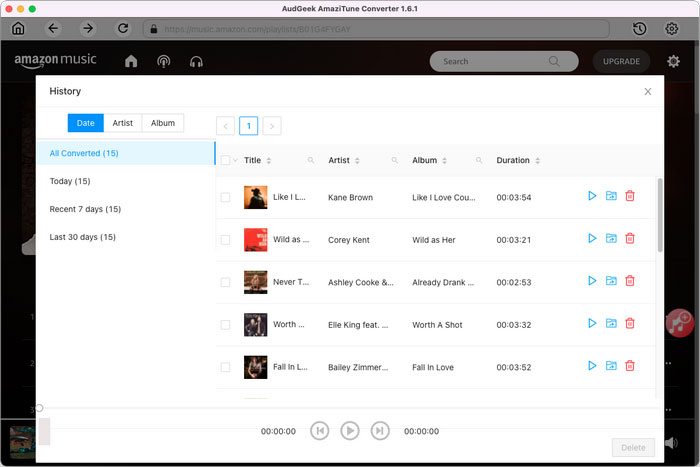Tick checkbox for Elle King row
The height and width of the screenshot is (467, 700).
point(225,325)
